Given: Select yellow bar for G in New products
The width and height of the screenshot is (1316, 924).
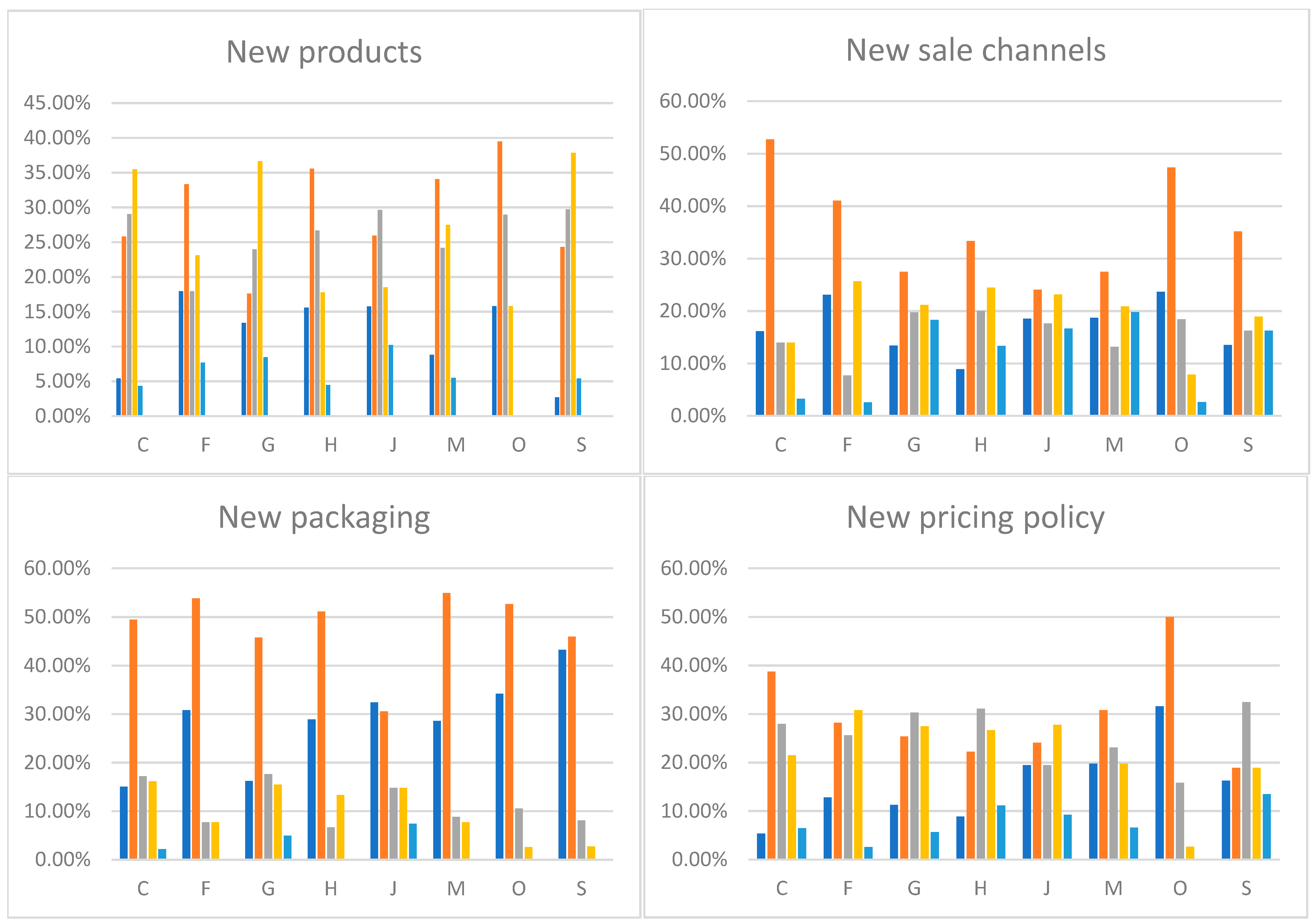Looking at the screenshot, I should click(x=260, y=288).
